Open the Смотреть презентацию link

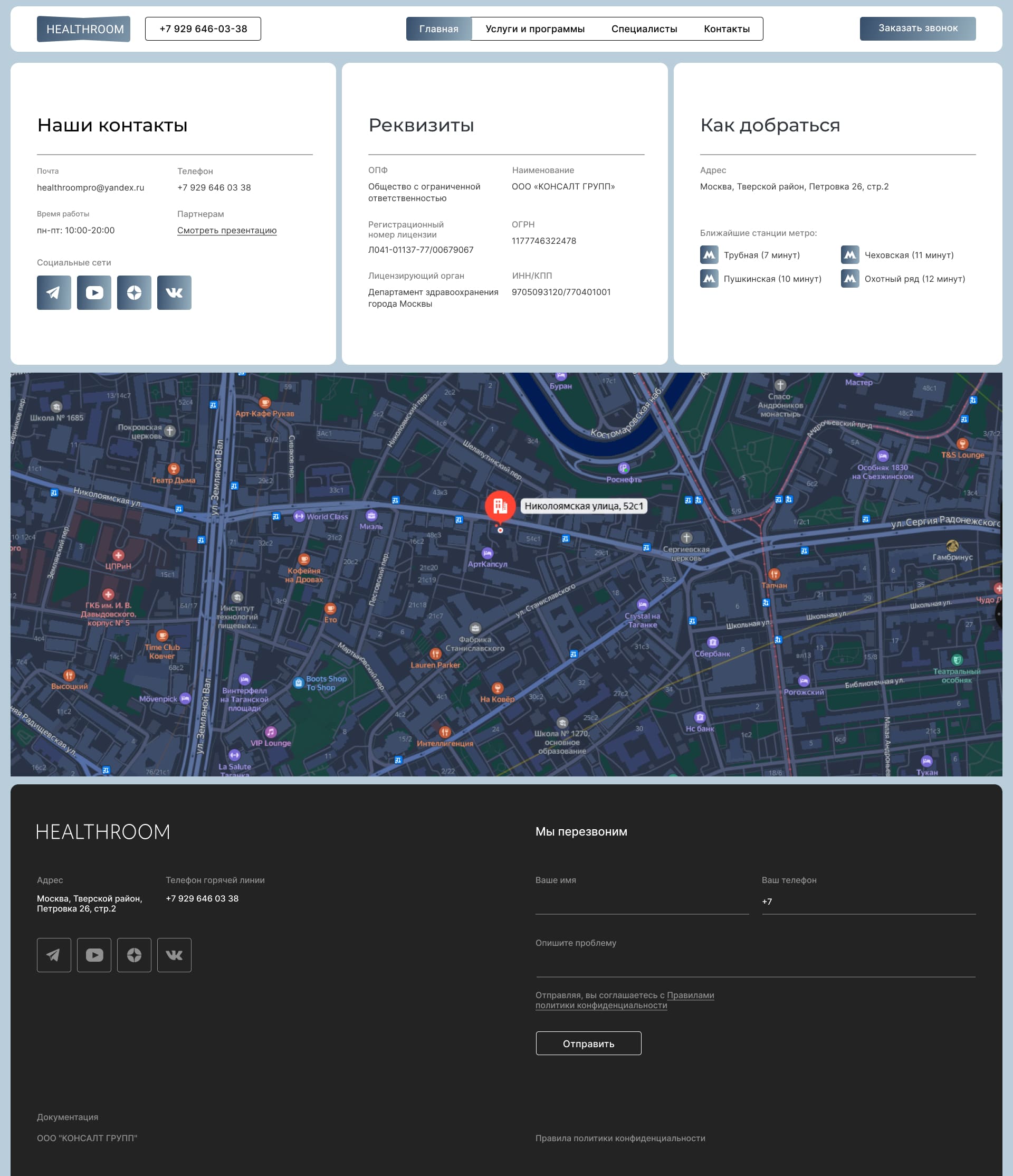coord(227,231)
